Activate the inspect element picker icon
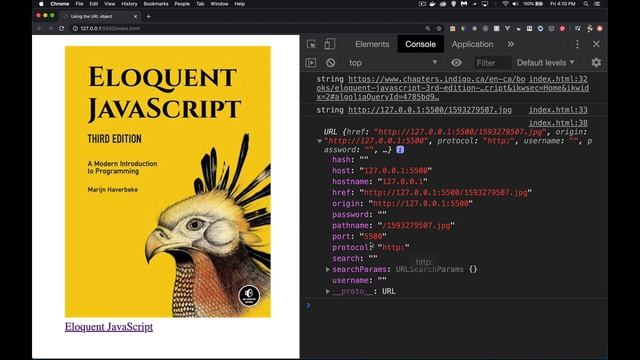Image resolution: width=640 pixels, height=360 pixels. (x=311, y=44)
